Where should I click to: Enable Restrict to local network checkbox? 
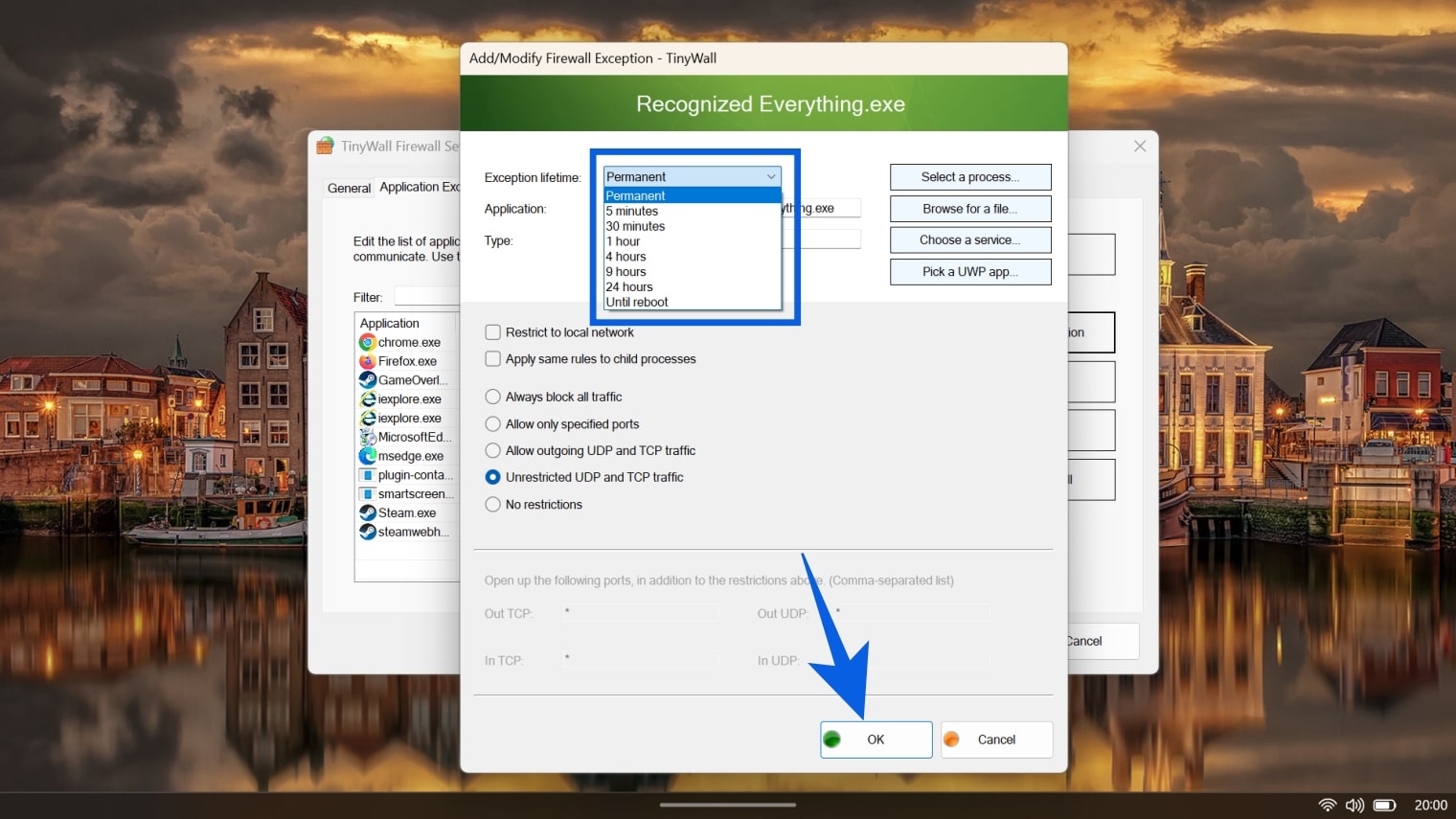click(493, 332)
